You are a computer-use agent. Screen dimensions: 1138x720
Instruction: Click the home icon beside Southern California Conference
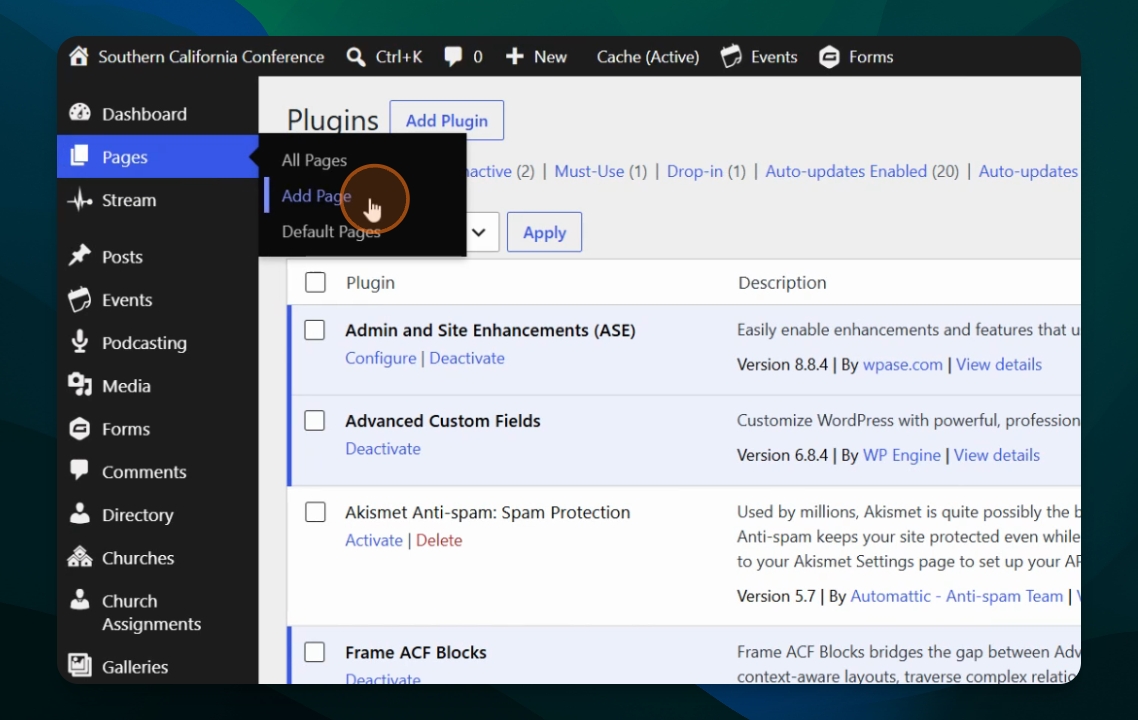78,57
